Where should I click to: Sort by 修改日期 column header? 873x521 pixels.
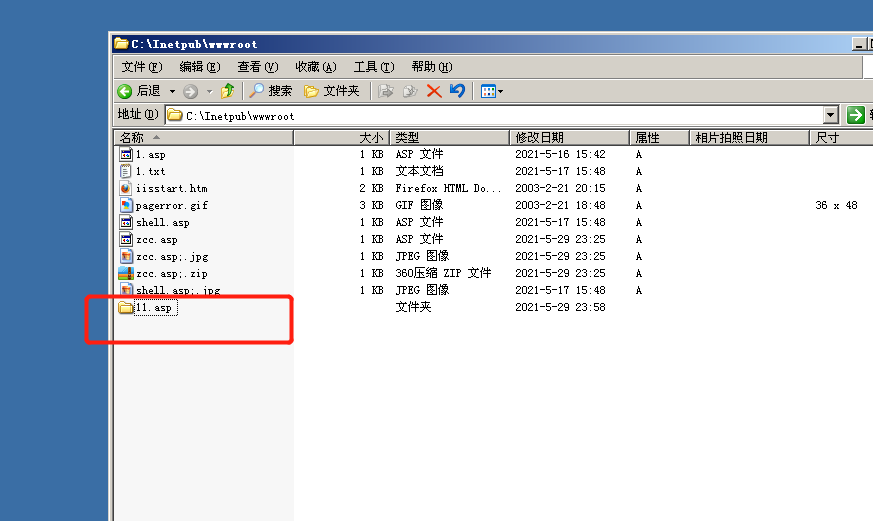click(x=569, y=137)
